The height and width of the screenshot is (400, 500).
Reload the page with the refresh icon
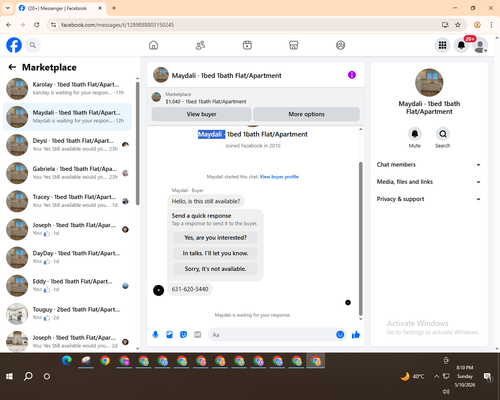click(x=37, y=25)
